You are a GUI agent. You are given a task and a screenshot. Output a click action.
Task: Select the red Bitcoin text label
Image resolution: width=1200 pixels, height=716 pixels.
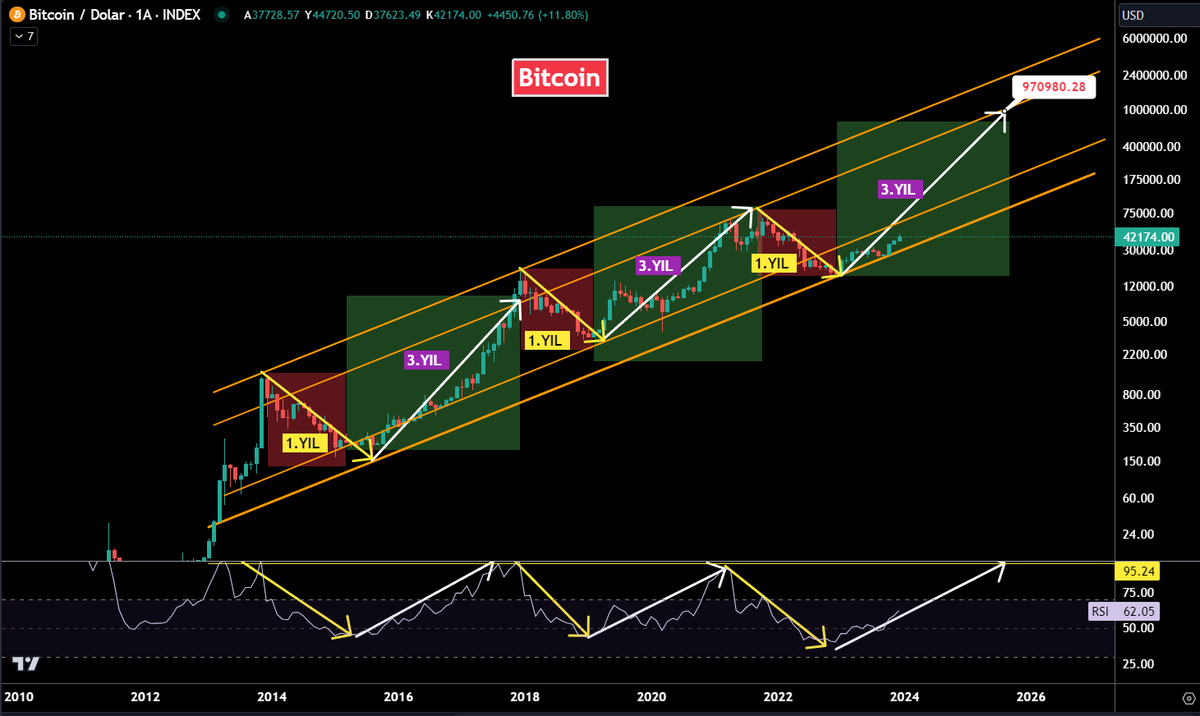click(560, 77)
